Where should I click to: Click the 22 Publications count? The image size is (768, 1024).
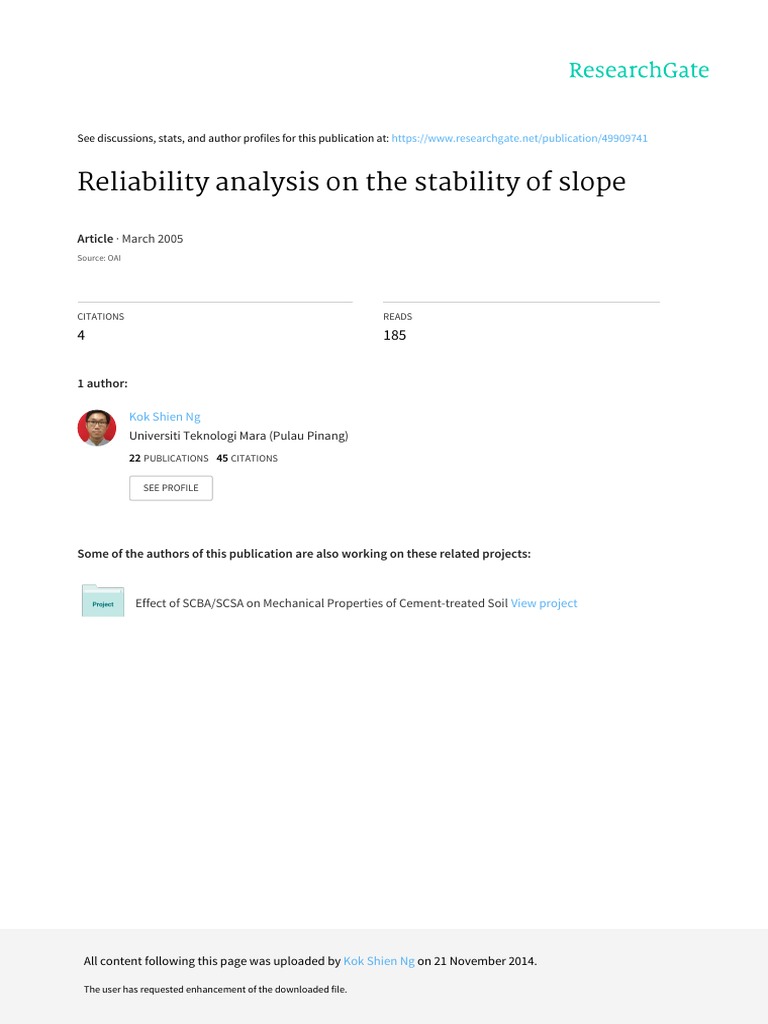click(168, 458)
